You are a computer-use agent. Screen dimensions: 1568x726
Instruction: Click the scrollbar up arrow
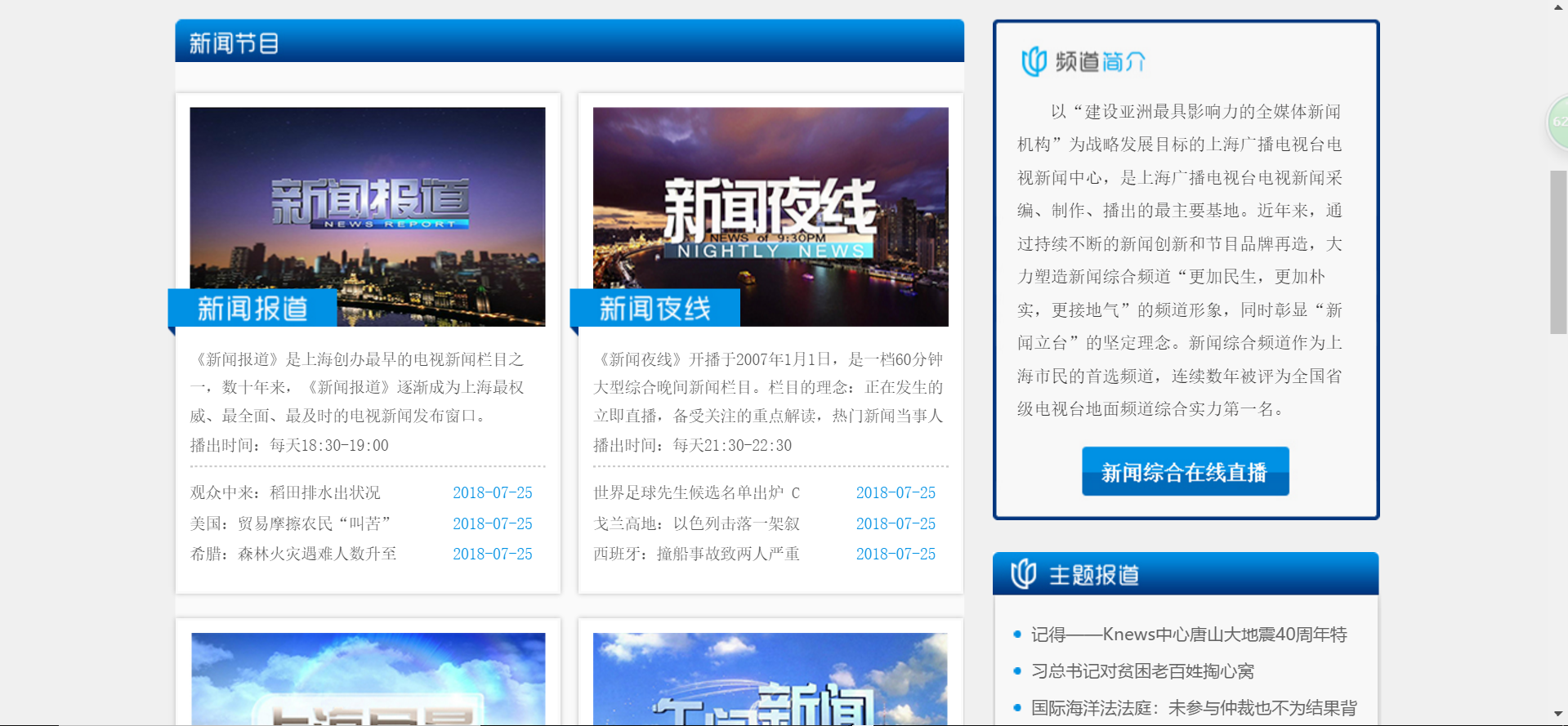[x=1558, y=7]
